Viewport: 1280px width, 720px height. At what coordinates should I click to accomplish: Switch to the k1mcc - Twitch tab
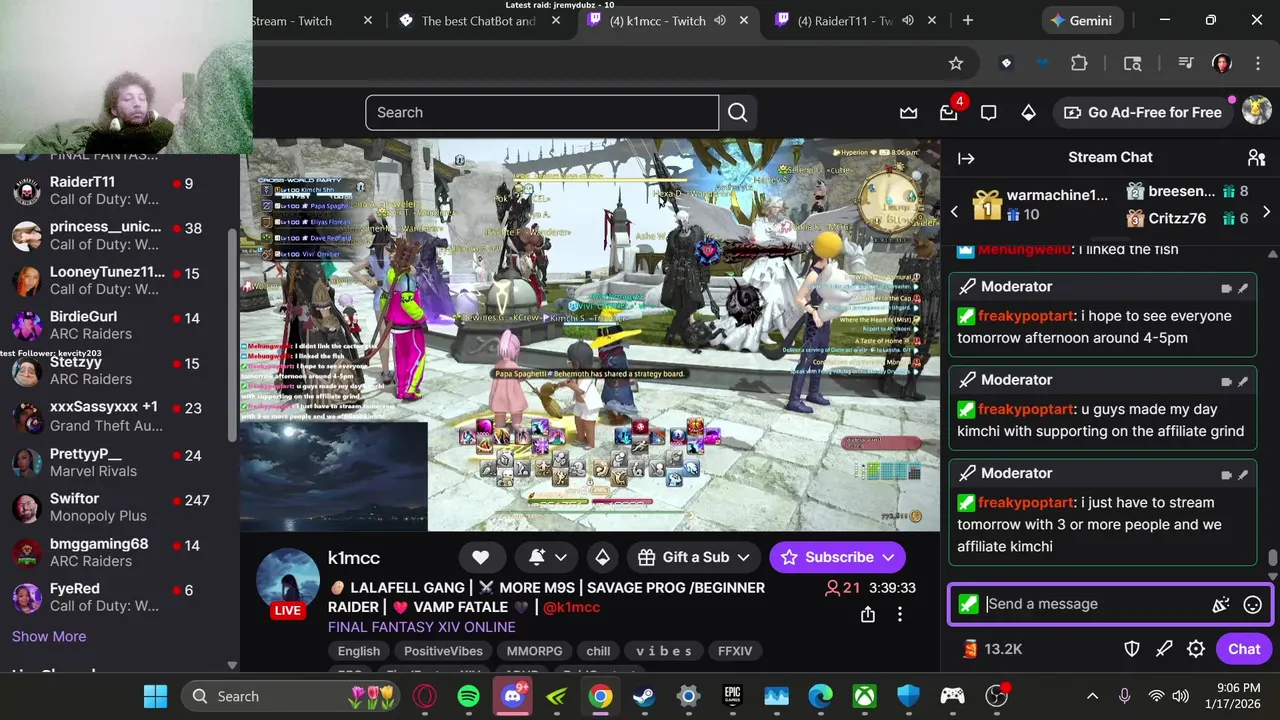667,21
